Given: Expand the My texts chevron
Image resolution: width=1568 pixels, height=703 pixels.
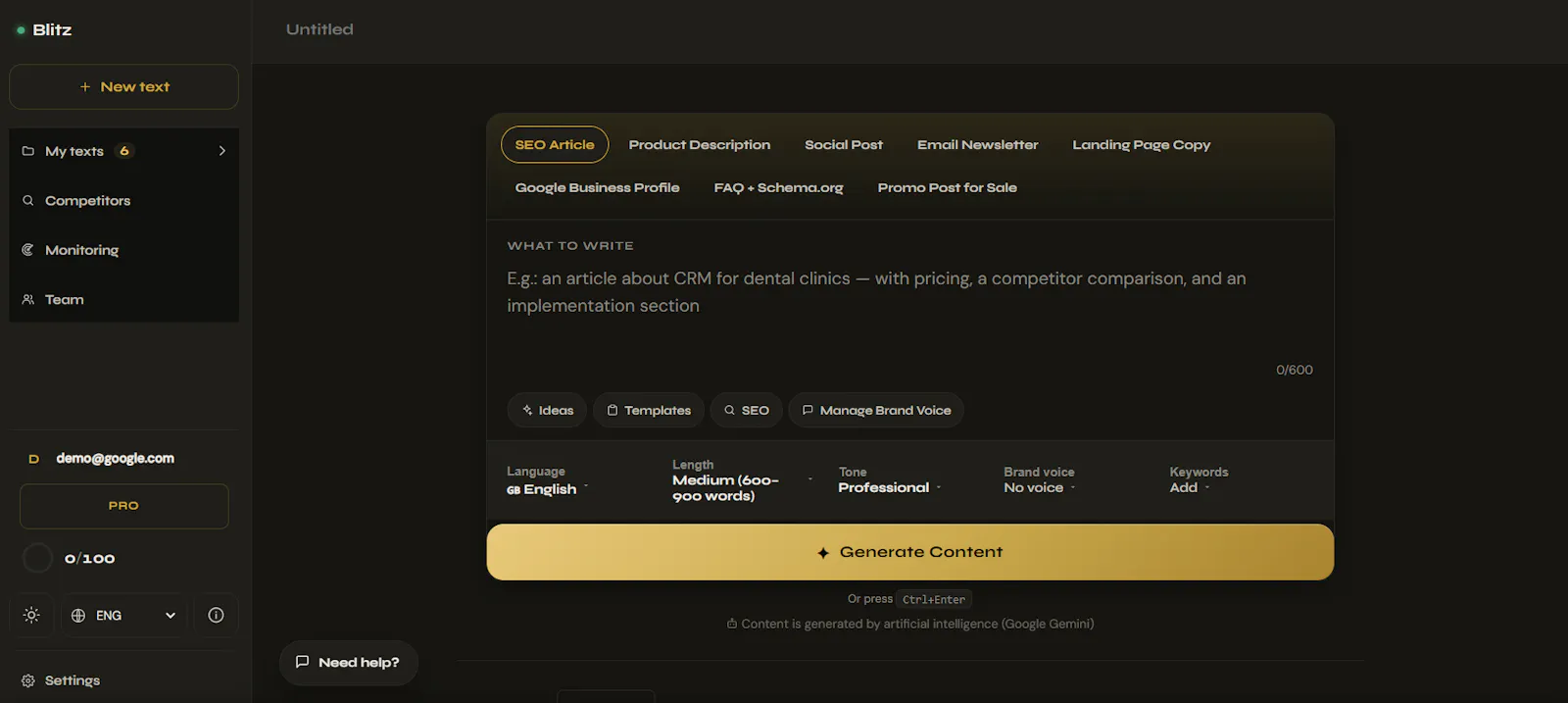Looking at the screenshot, I should (x=222, y=151).
